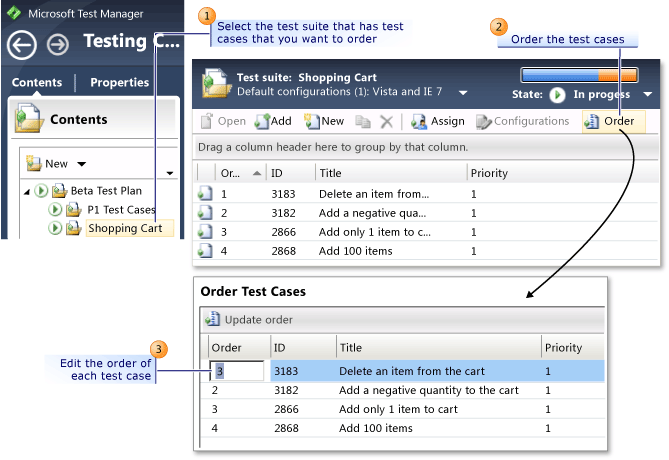Click Add to add test cases
The width and height of the screenshot is (669, 460).
[x=273, y=121]
